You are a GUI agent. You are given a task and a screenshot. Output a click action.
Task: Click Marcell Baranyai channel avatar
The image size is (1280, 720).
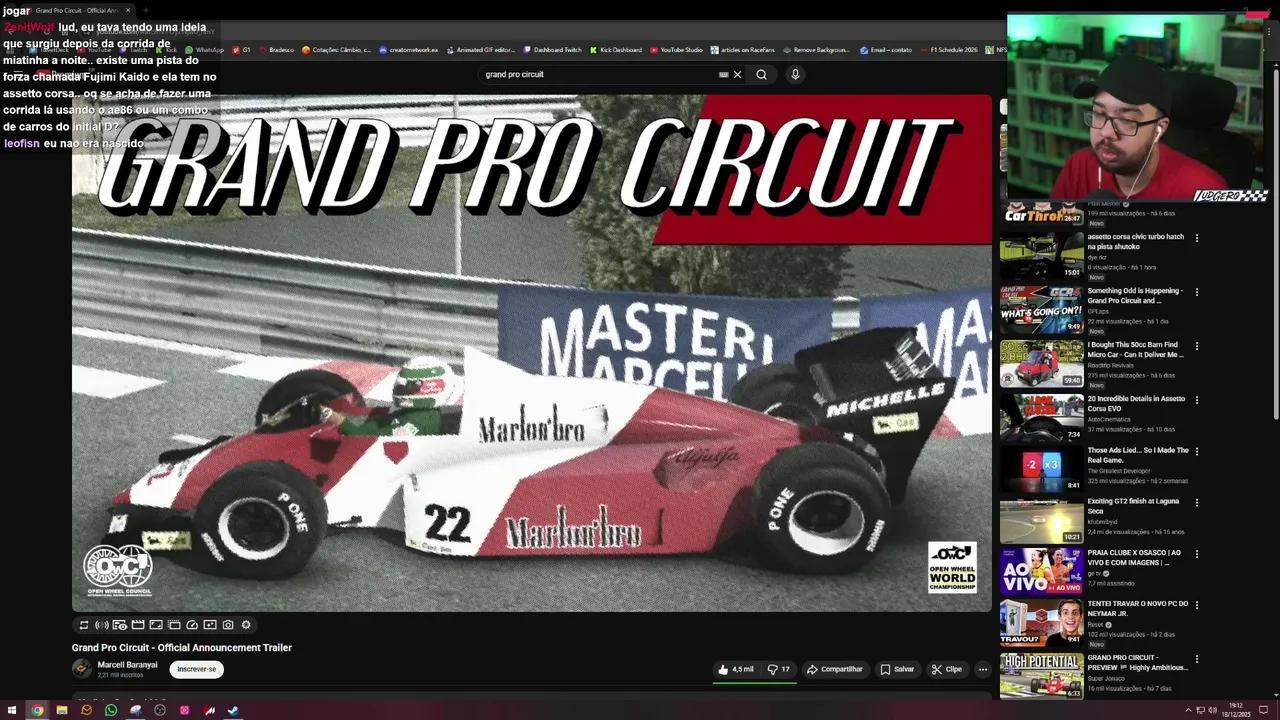point(82,669)
